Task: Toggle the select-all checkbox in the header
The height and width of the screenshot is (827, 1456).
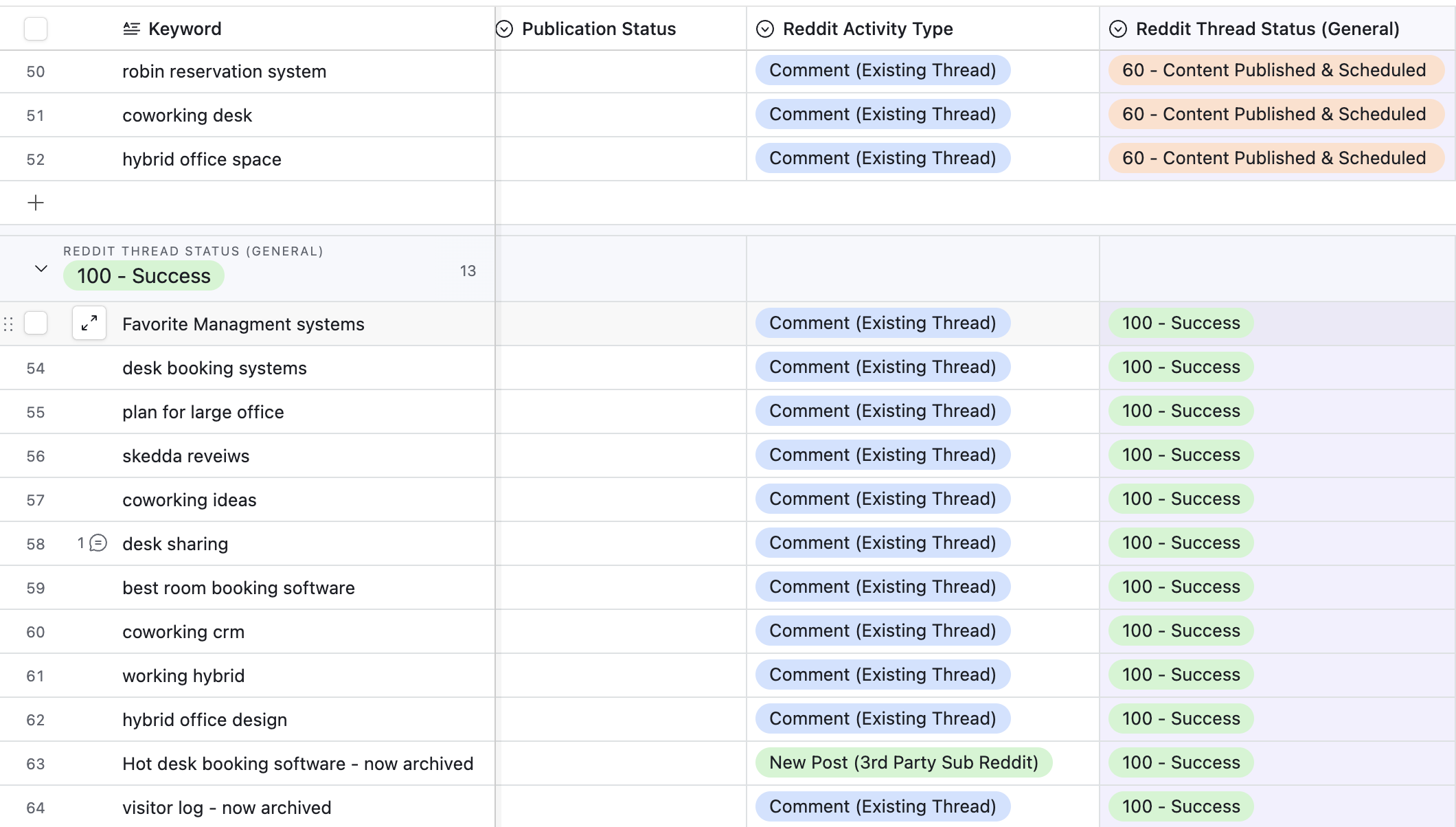Action: point(36,29)
